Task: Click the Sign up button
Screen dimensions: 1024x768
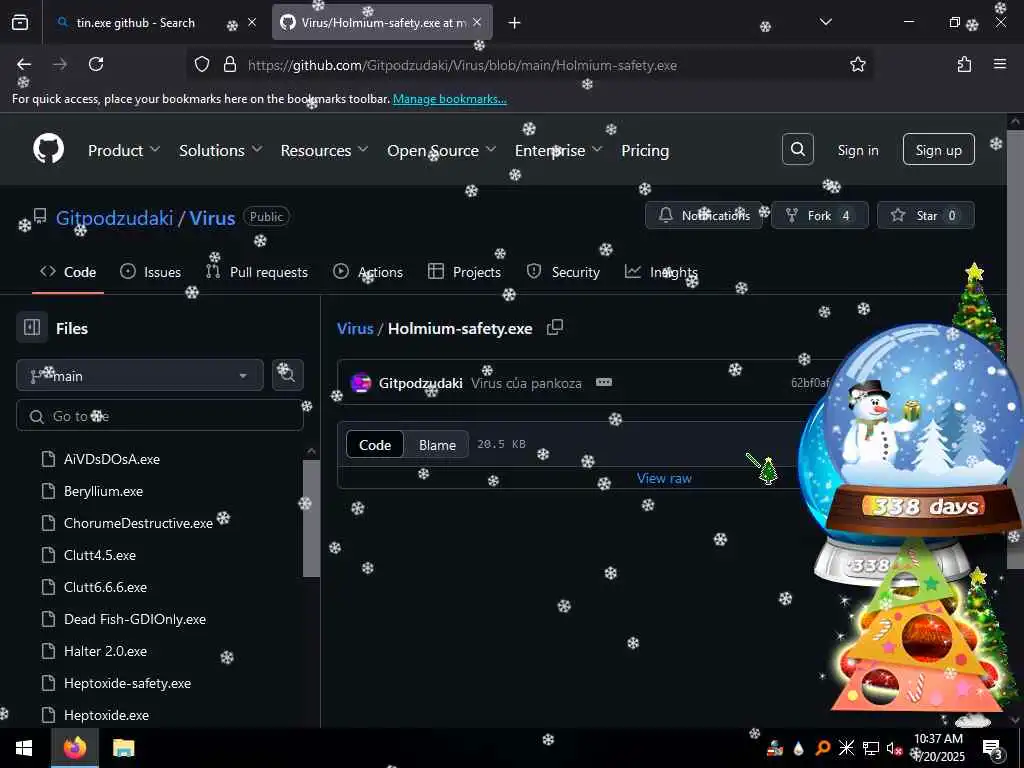Action: [938, 150]
